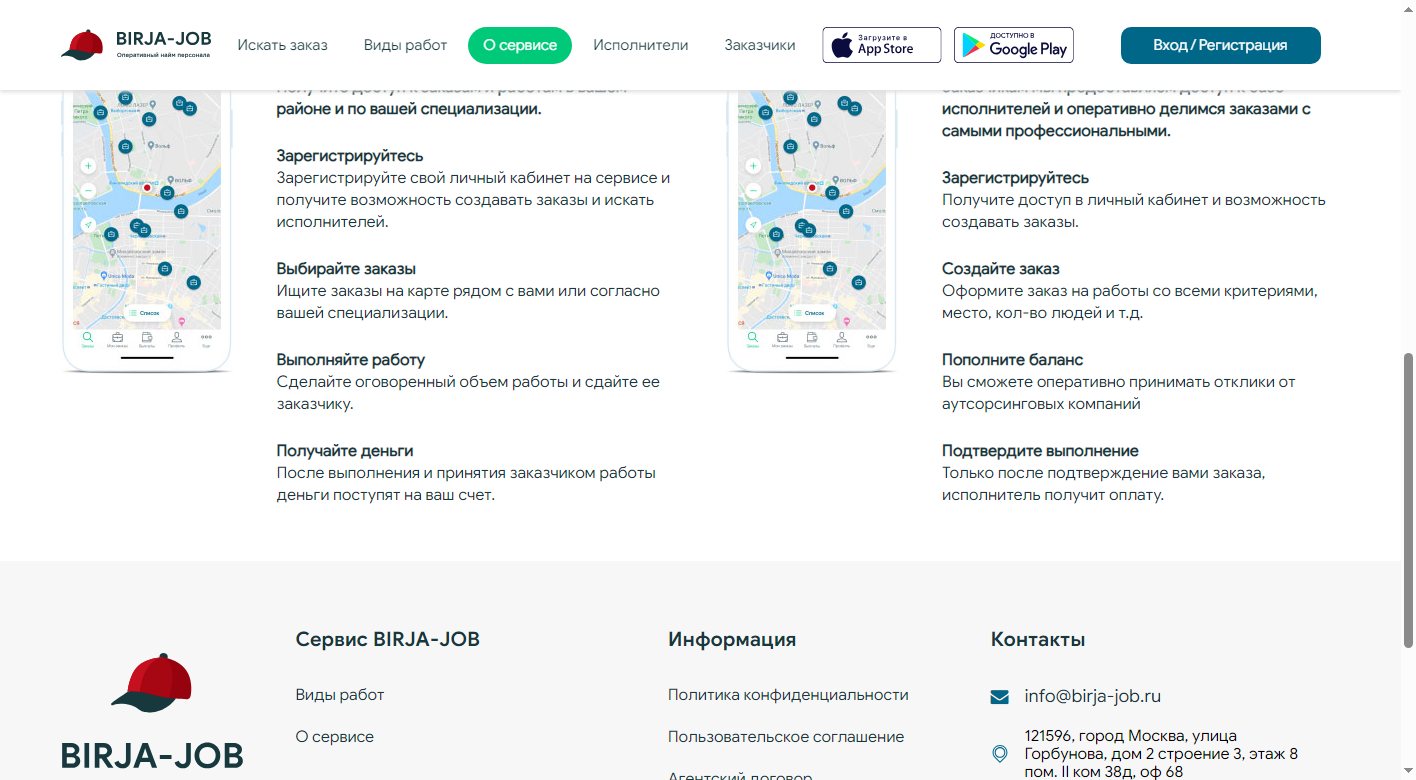Click the BIRJA-JOB red cap logo in header

click(x=137, y=45)
